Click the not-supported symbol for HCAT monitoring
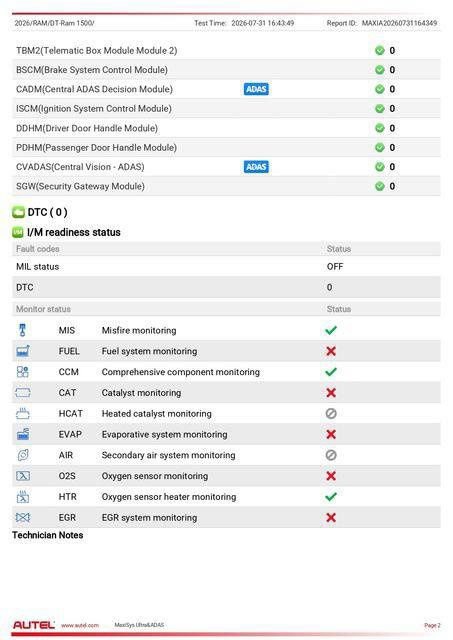Viewport: 453px width, 640px height. 331,413
